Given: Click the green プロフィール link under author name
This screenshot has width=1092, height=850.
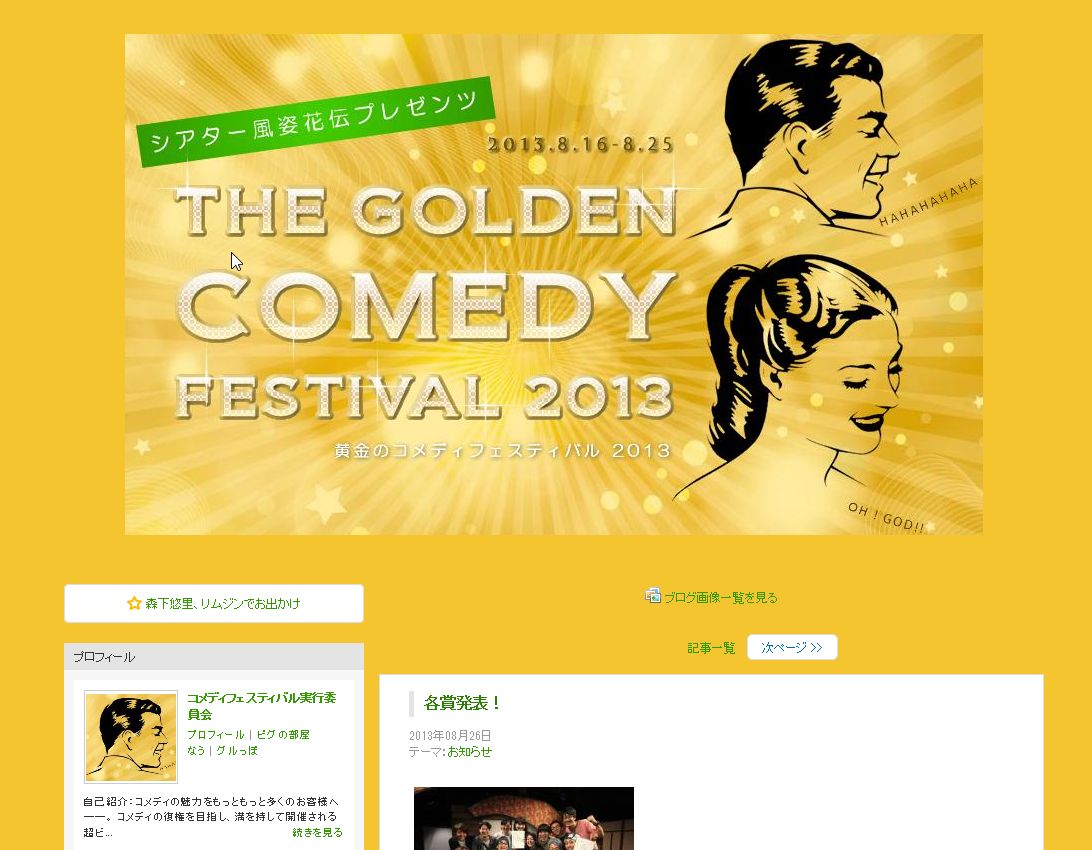Looking at the screenshot, I should [x=216, y=734].
